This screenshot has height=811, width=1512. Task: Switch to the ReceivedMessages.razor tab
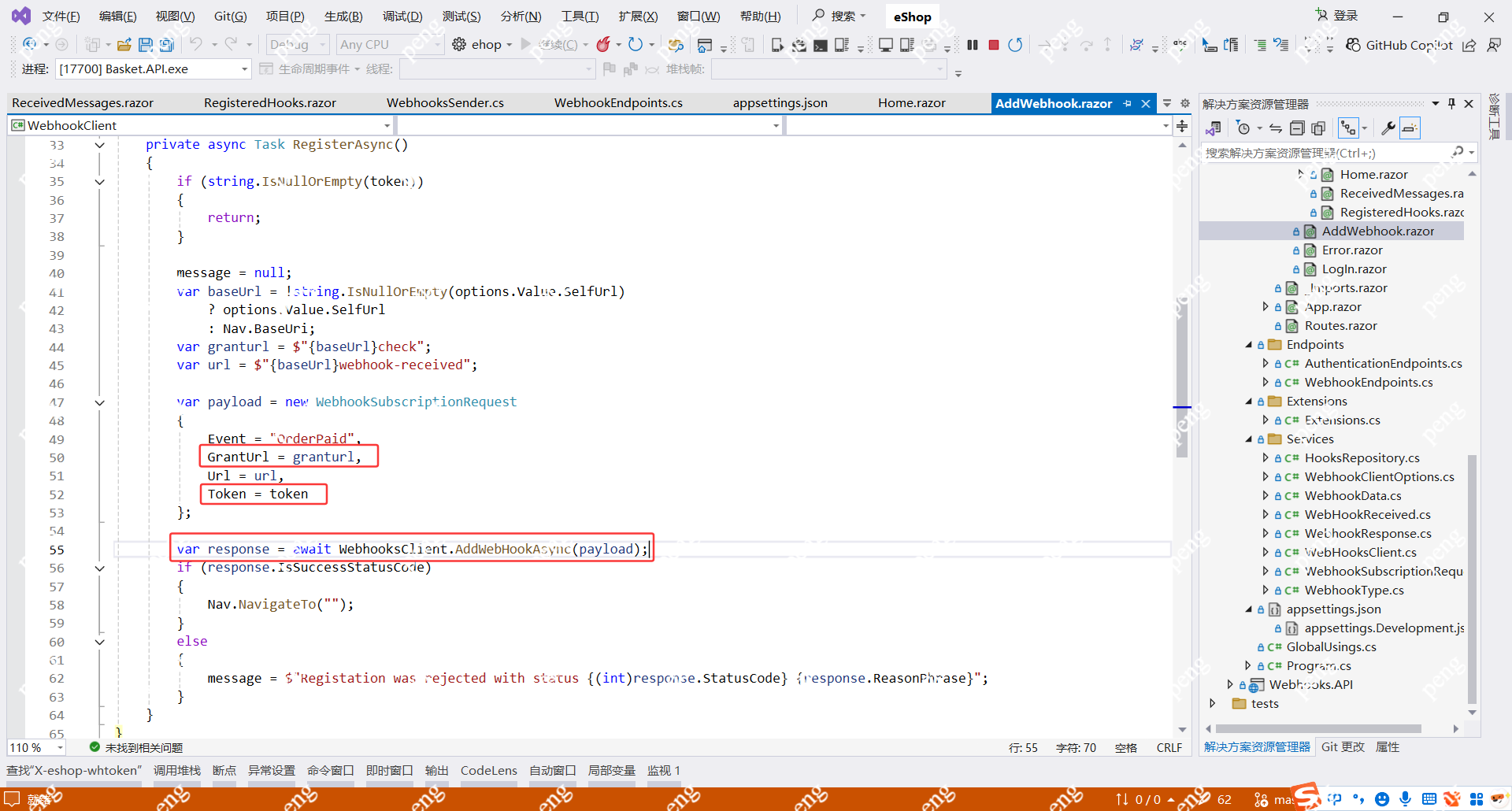coord(83,103)
